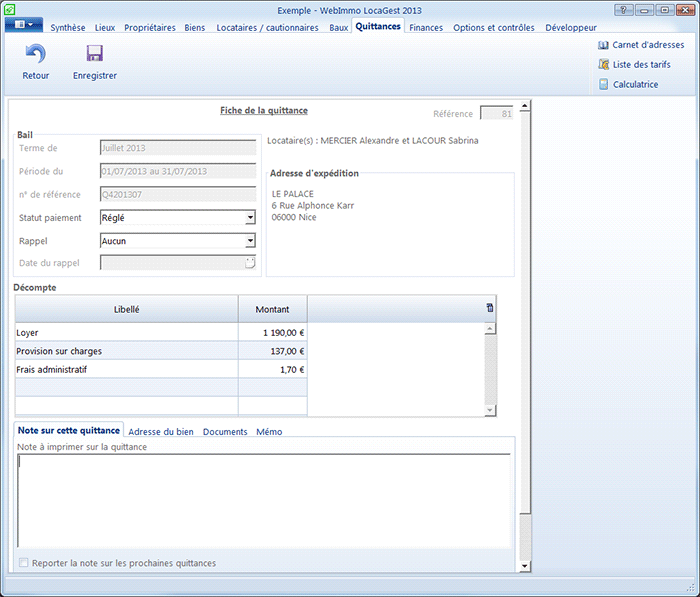Open the blue application menu button
The height and width of the screenshot is (597, 700).
tap(24, 25)
